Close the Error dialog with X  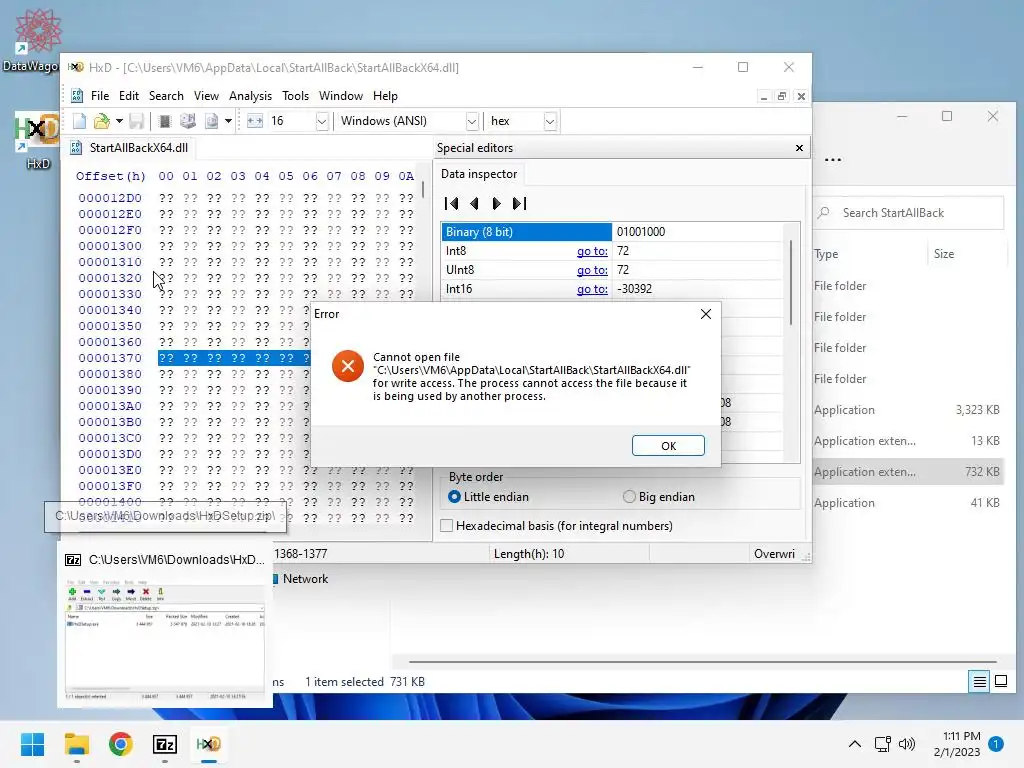coord(706,314)
